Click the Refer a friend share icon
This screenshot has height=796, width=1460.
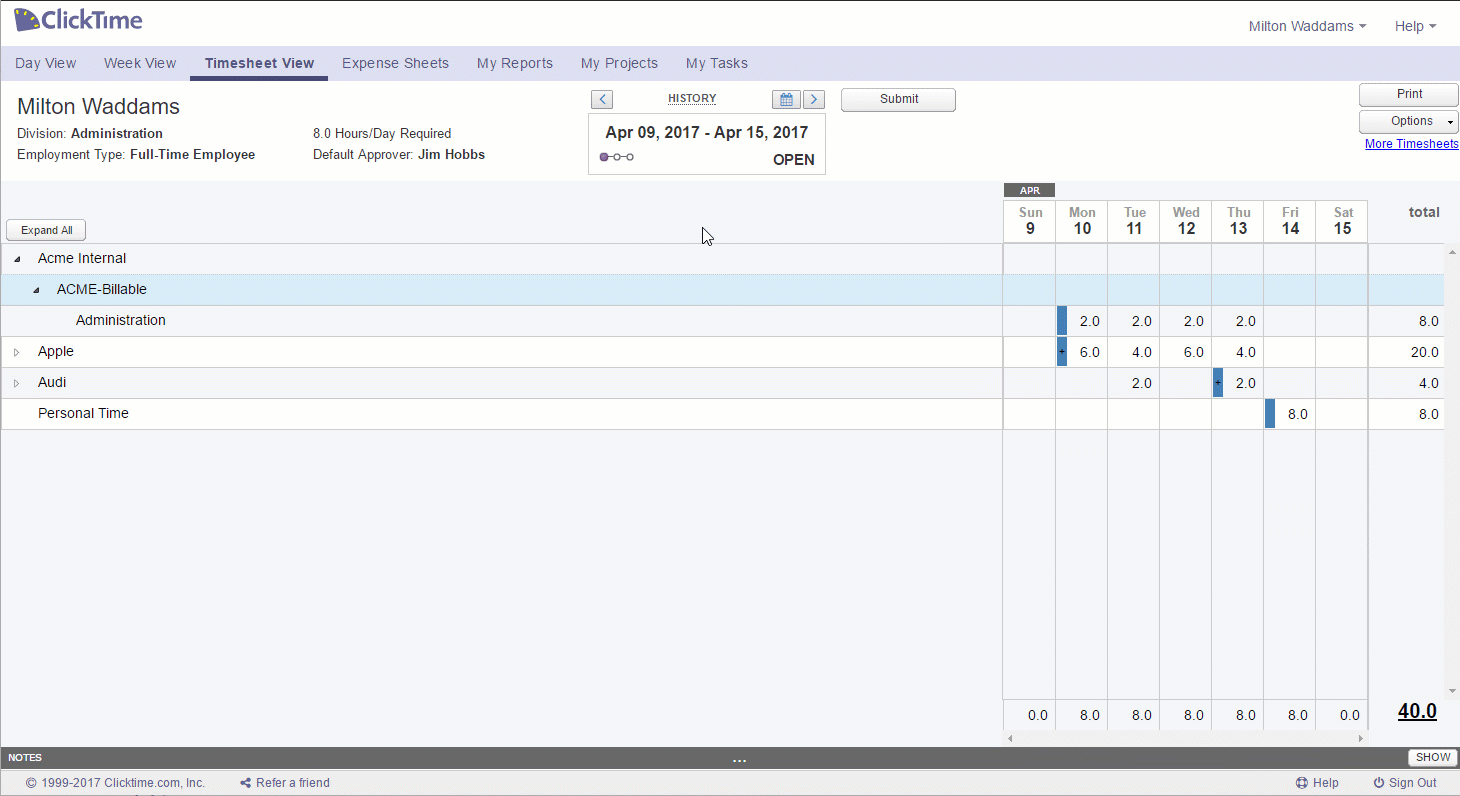tap(244, 782)
